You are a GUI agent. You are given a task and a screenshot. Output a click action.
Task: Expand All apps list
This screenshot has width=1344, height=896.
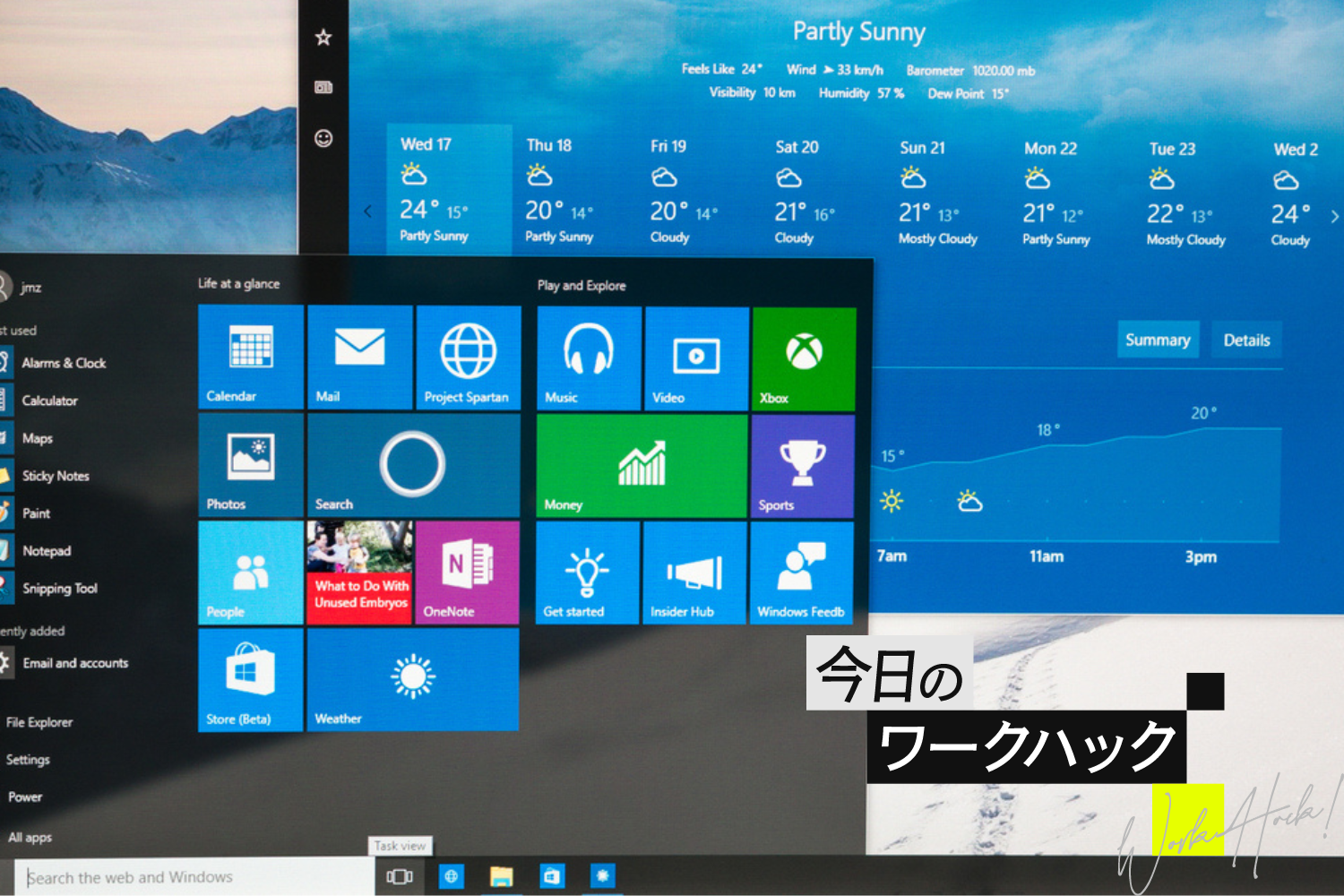click(30, 838)
